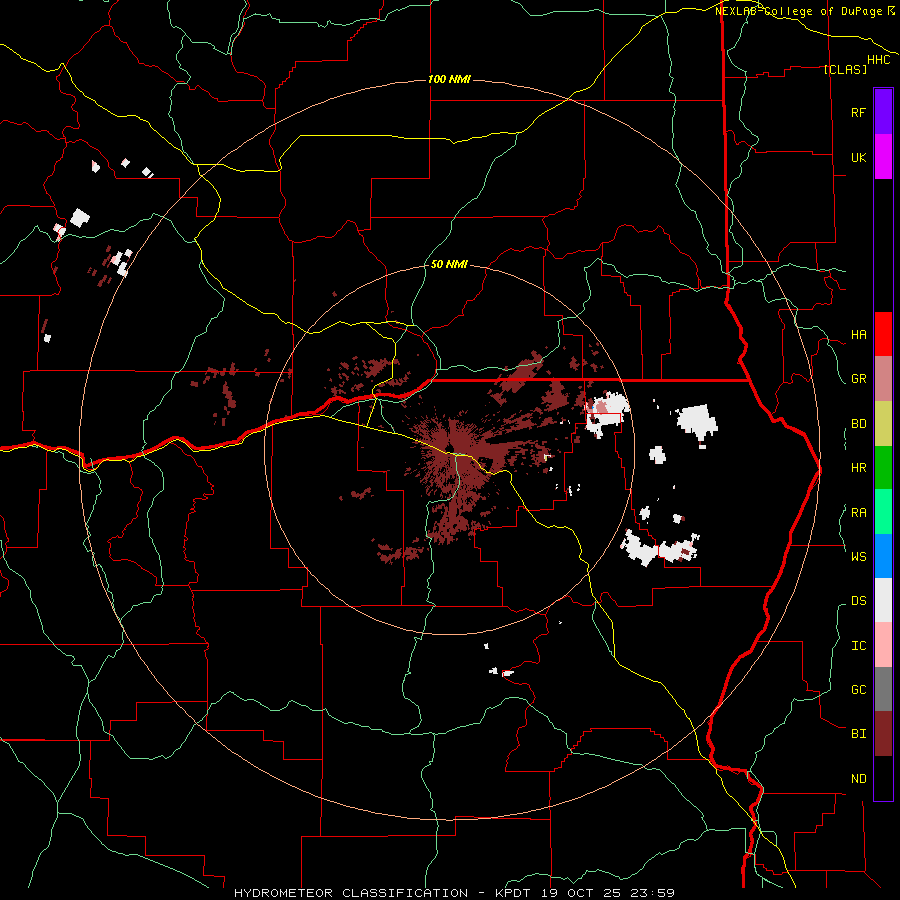Click the '100 NMI' range ring label
The height and width of the screenshot is (900, 900).
(x=449, y=79)
